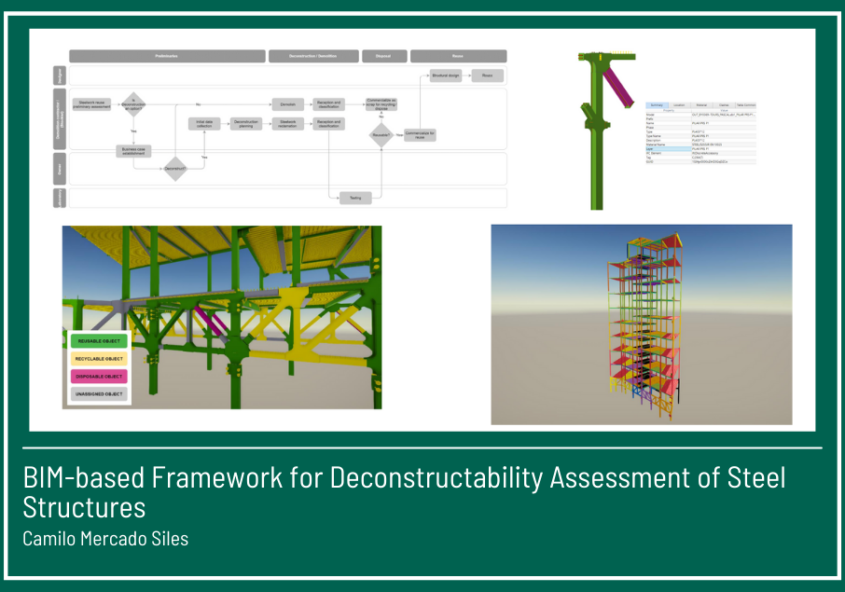This screenshot has width=845, height=592.
Task: Switch to the Material properties tab
Action: (702, 104)
